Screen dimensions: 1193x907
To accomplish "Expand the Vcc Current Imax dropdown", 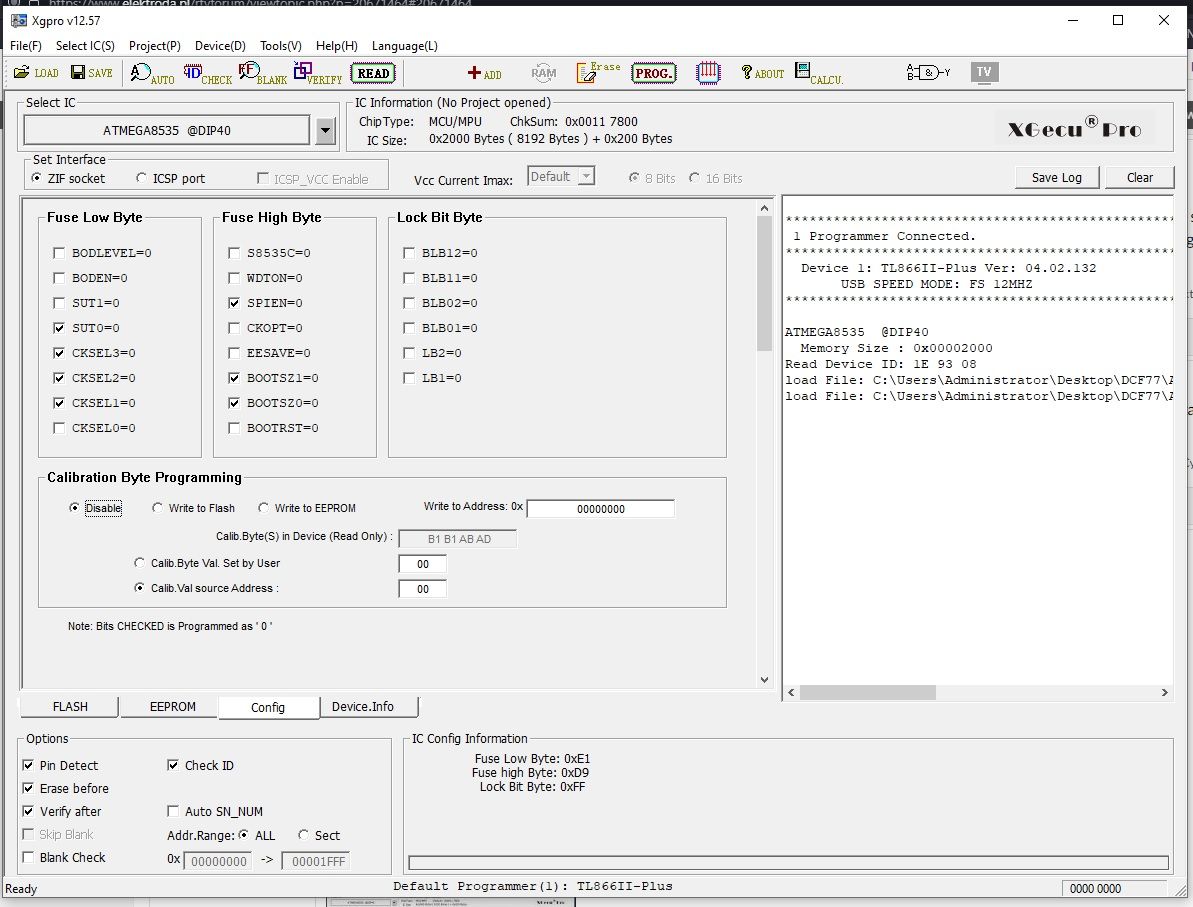I will click(x=586, y=177).
